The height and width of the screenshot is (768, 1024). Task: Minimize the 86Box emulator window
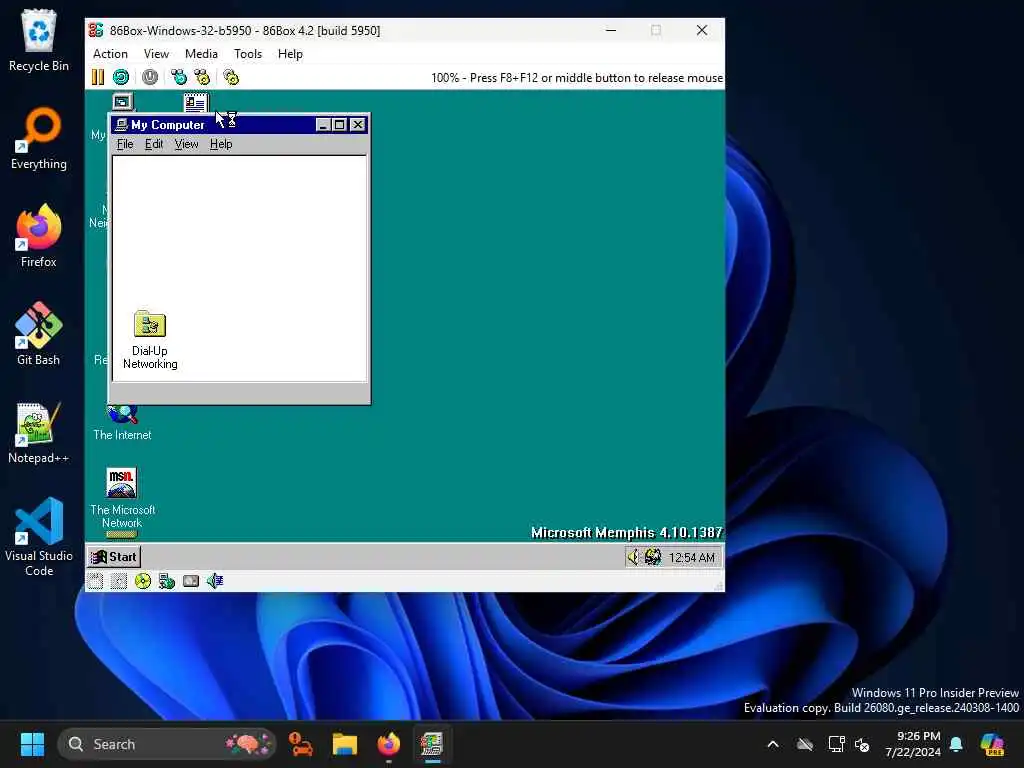tap(611, 30)
